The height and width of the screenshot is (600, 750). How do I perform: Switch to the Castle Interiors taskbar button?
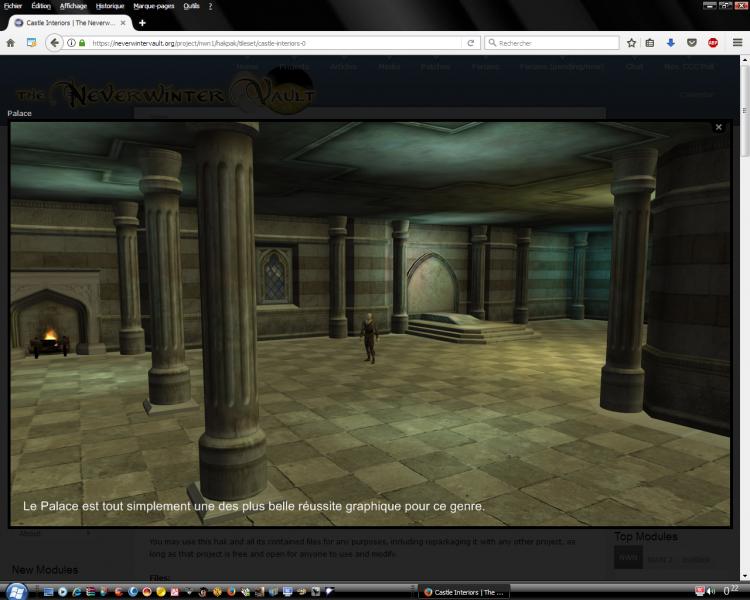[x=464, y=592]
